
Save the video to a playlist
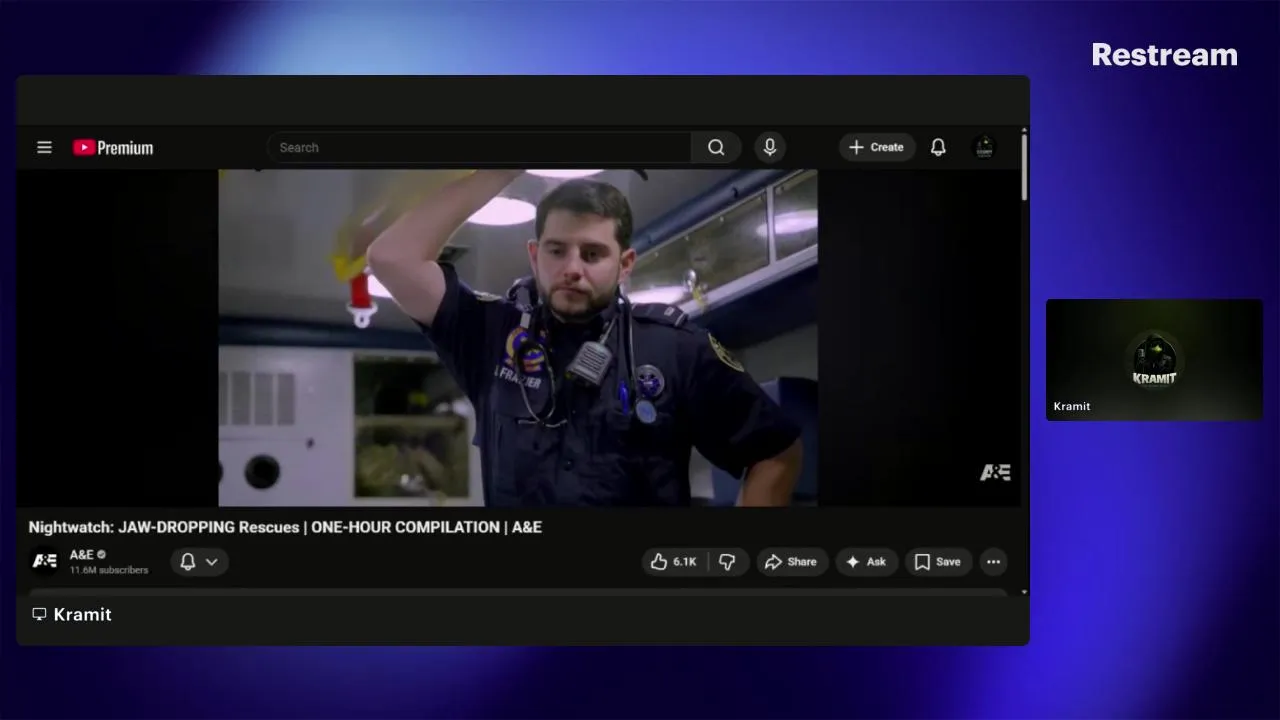tap(938, 562)
